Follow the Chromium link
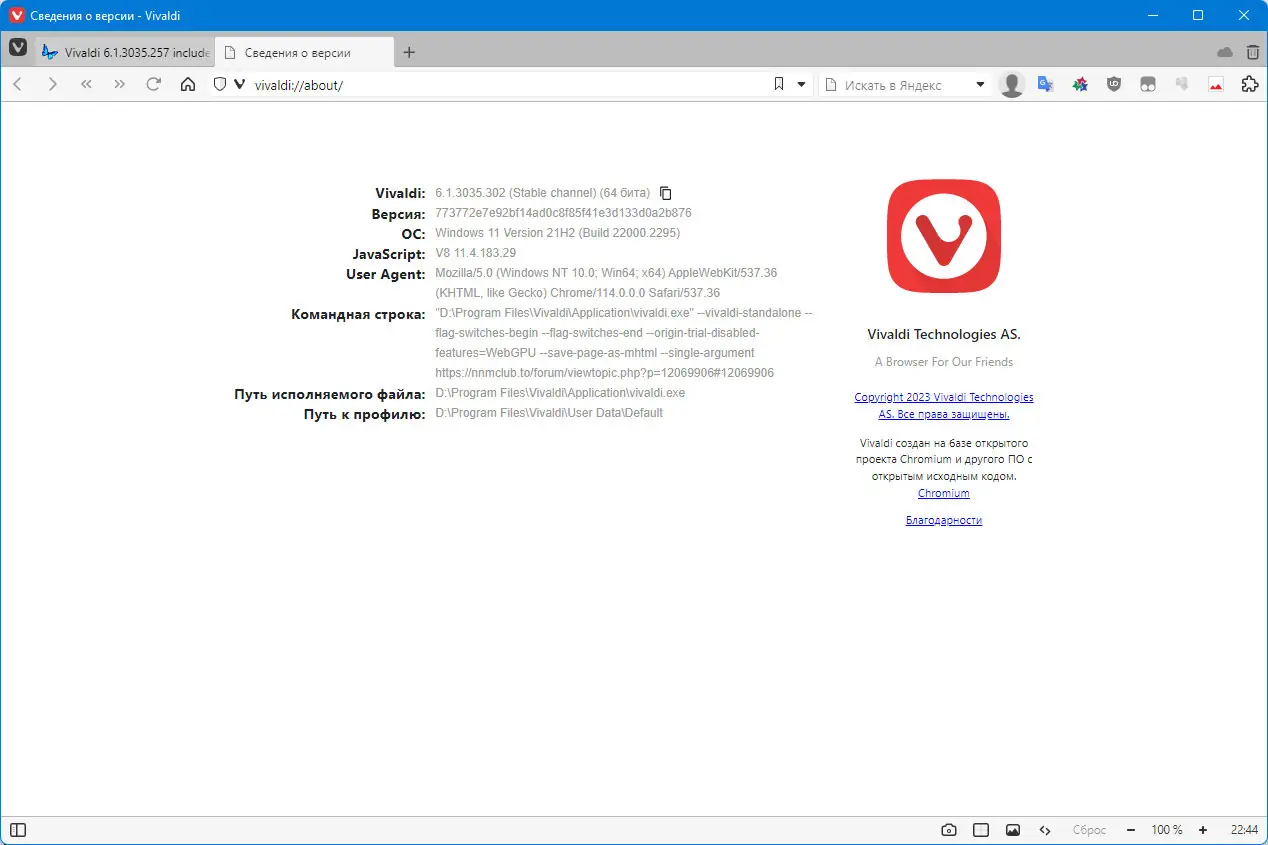The image size is (1268, 845). click(943, 493)
